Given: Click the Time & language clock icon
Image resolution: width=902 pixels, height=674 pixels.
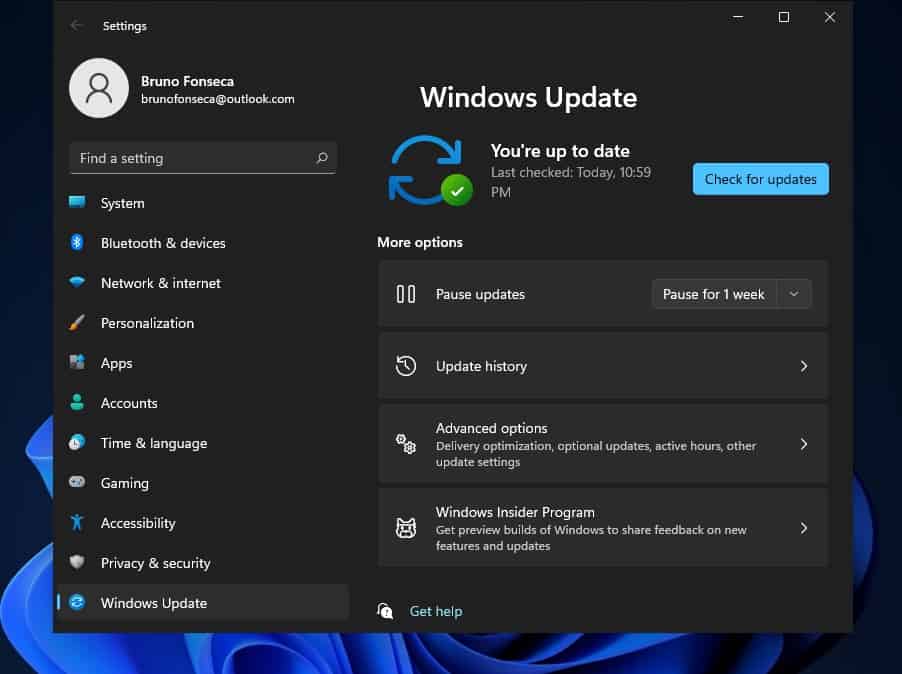Looking at the screenshot, I should (77, 442).
